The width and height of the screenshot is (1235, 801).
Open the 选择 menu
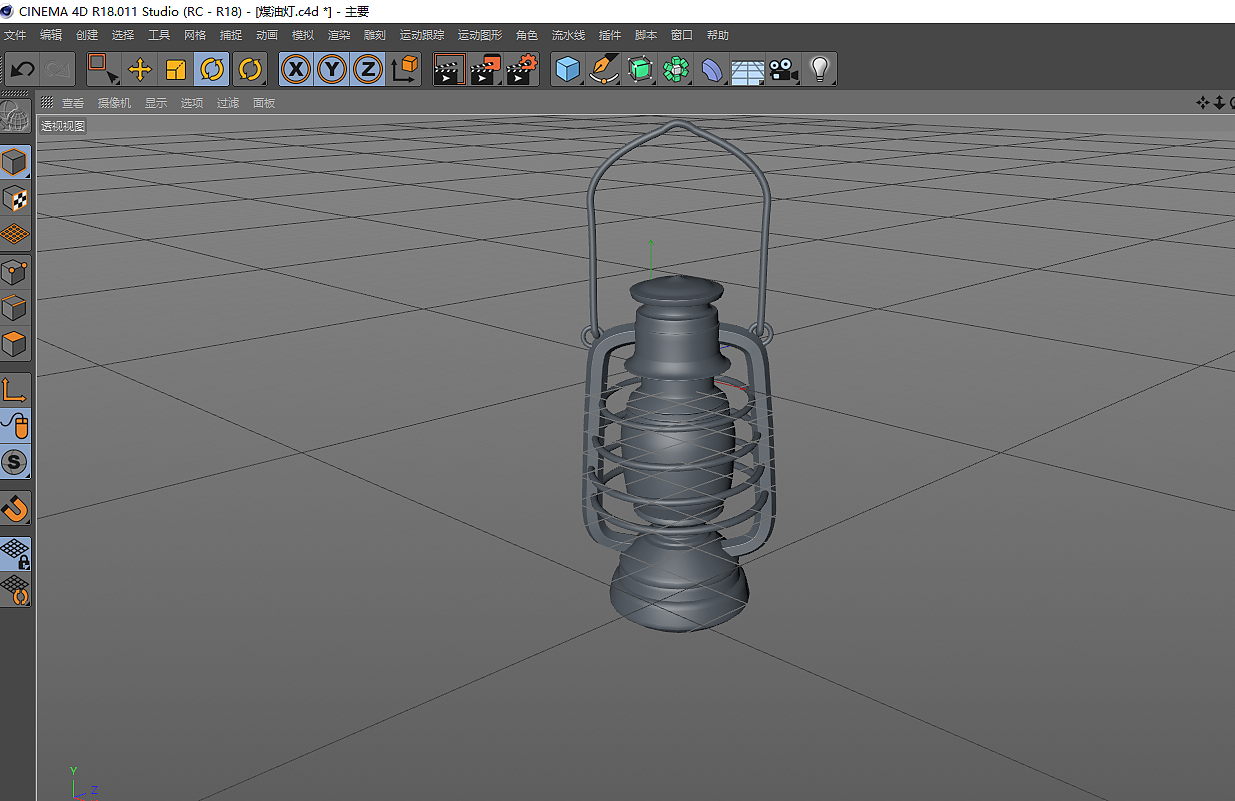click(123, 35)
